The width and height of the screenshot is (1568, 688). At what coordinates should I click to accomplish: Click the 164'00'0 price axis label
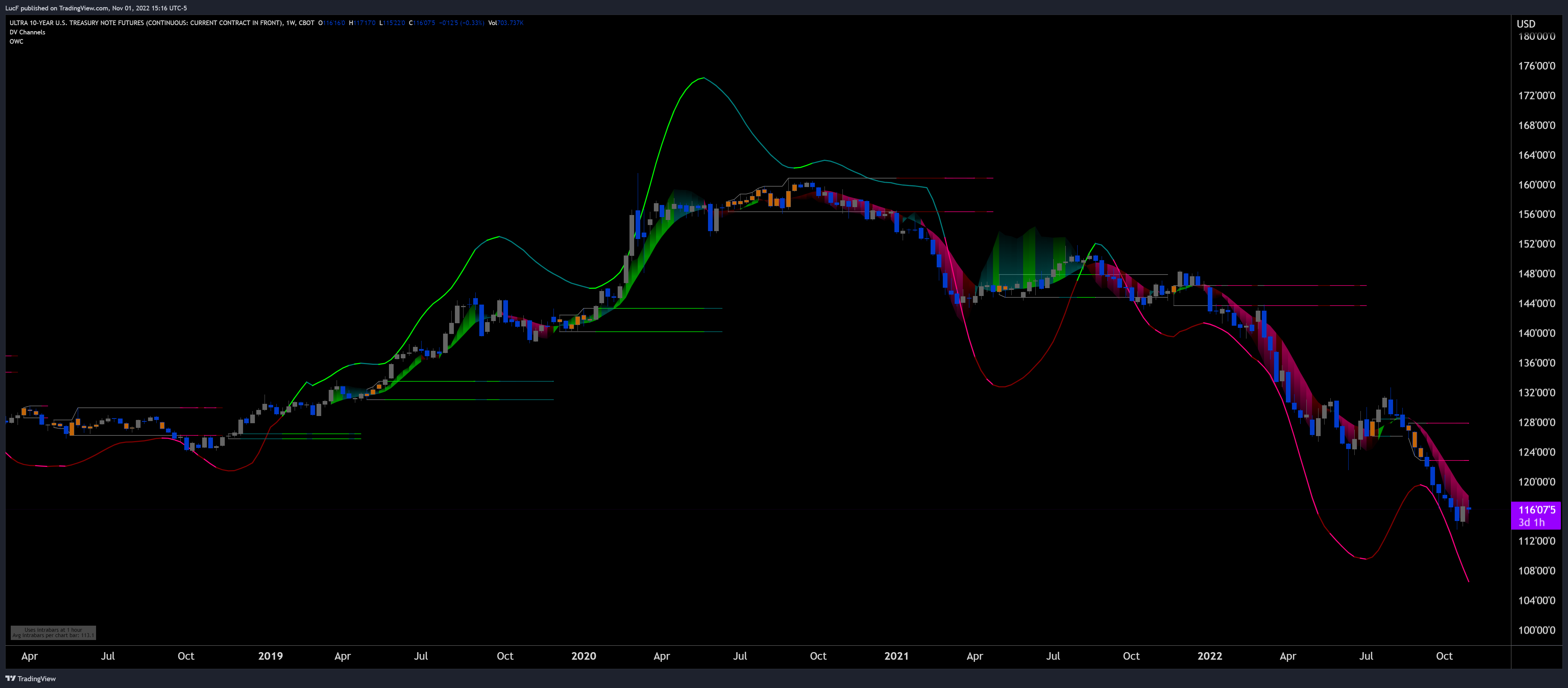1536,155
